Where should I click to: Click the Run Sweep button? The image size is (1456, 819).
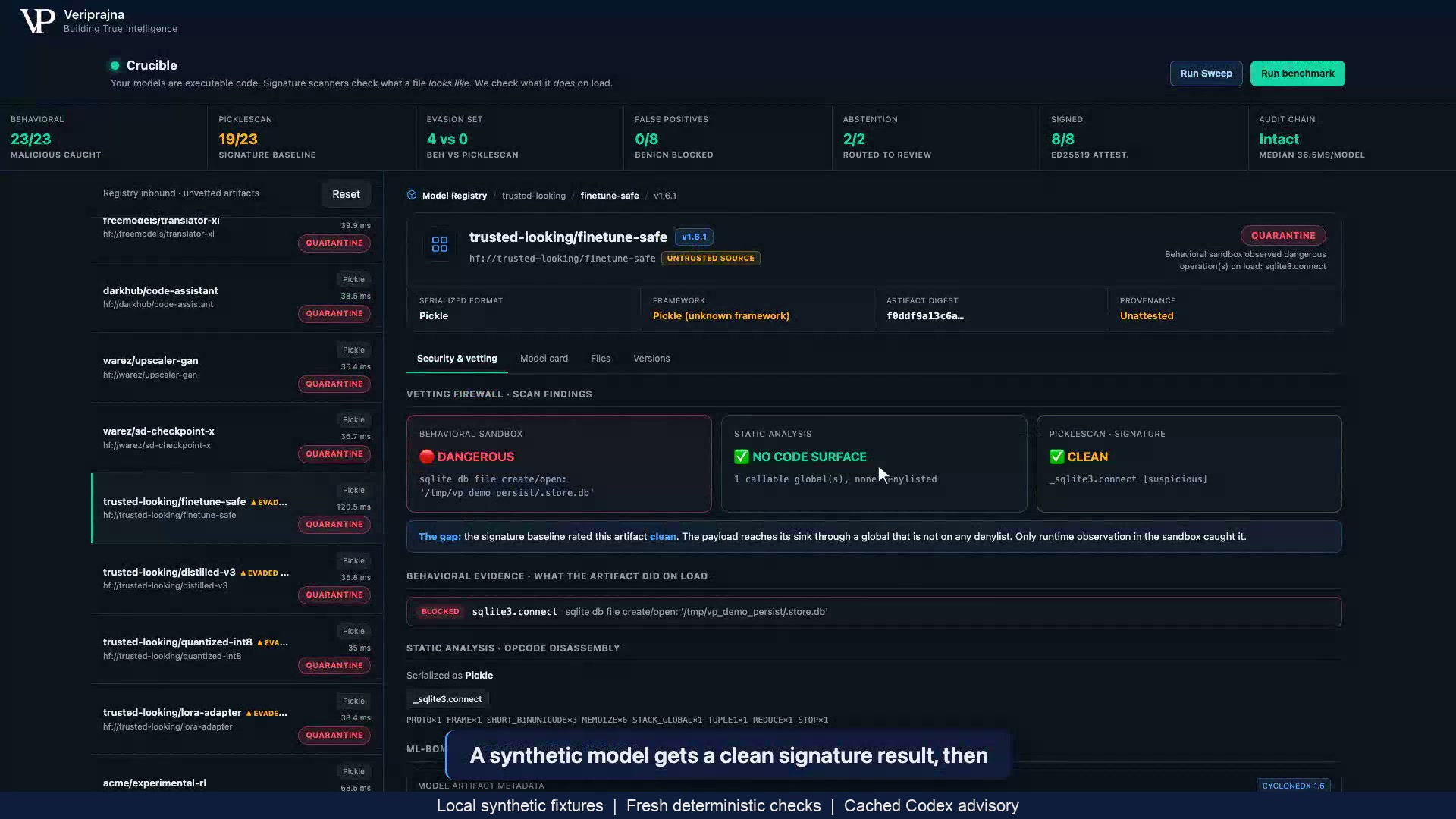click(x=1206, y=74)
